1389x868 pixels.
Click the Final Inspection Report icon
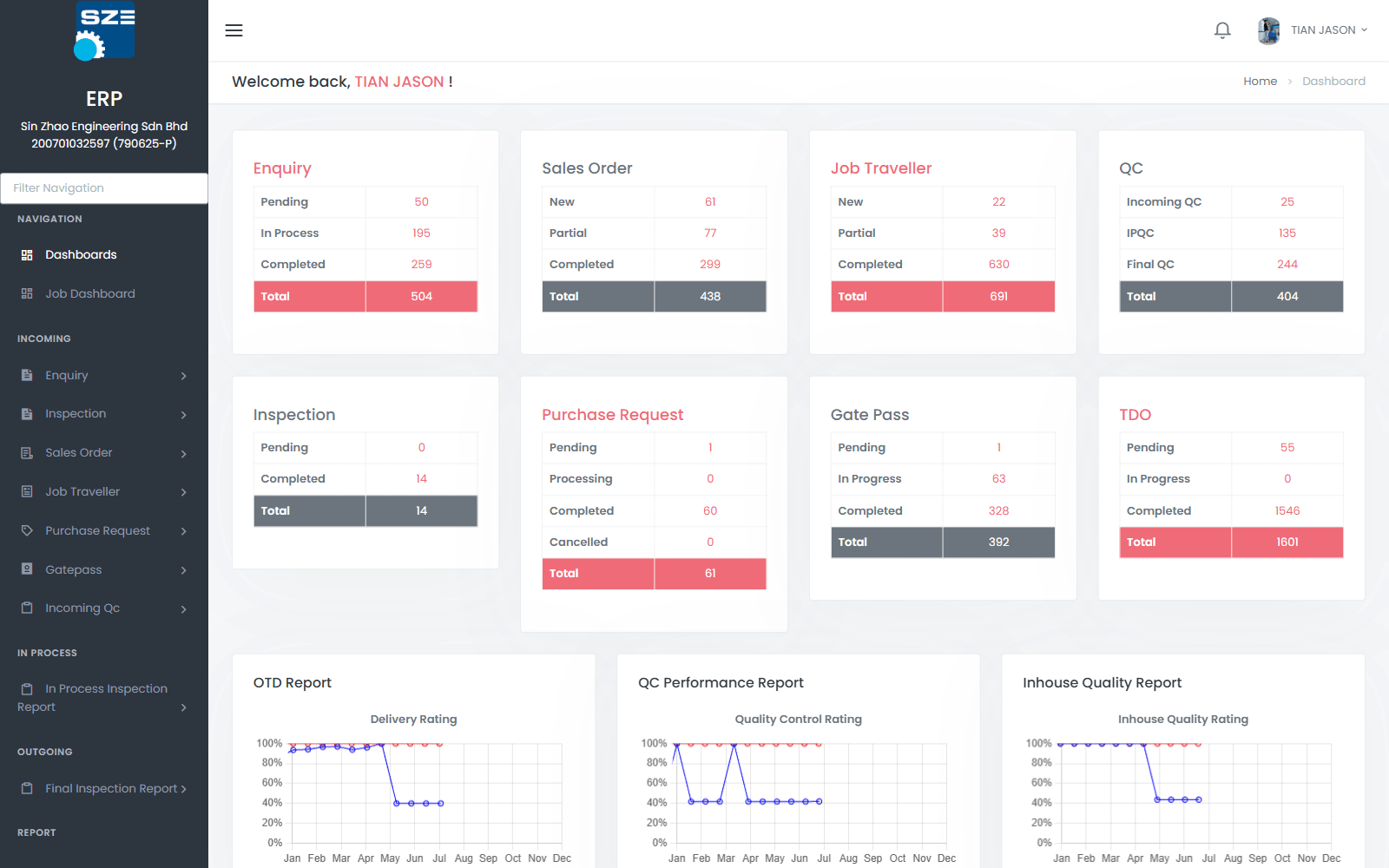pos(27,788)
